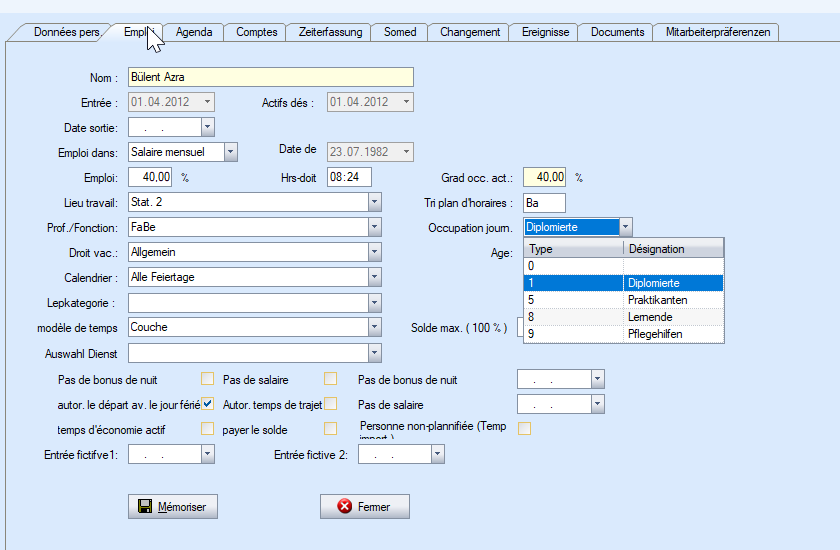The height and width of the screenshot is (550, 840).
Task: Open the 'modèle de temps' dropdown
Action: 375,327
